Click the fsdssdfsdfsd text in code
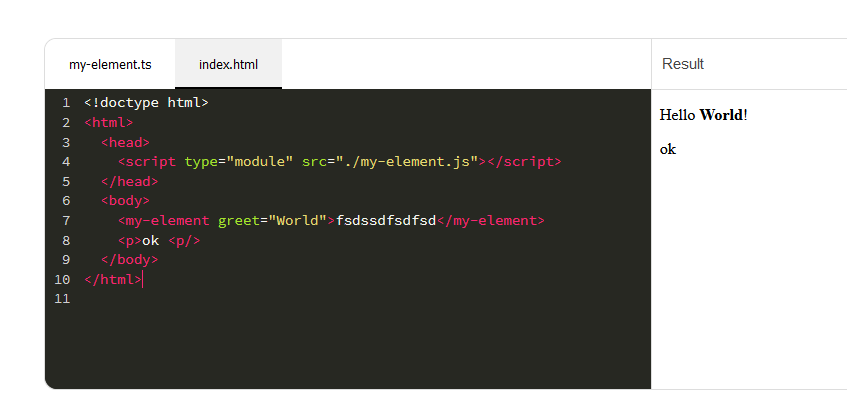Image resolution: width=847 pixels, height=406 pixels. [386, 220]
